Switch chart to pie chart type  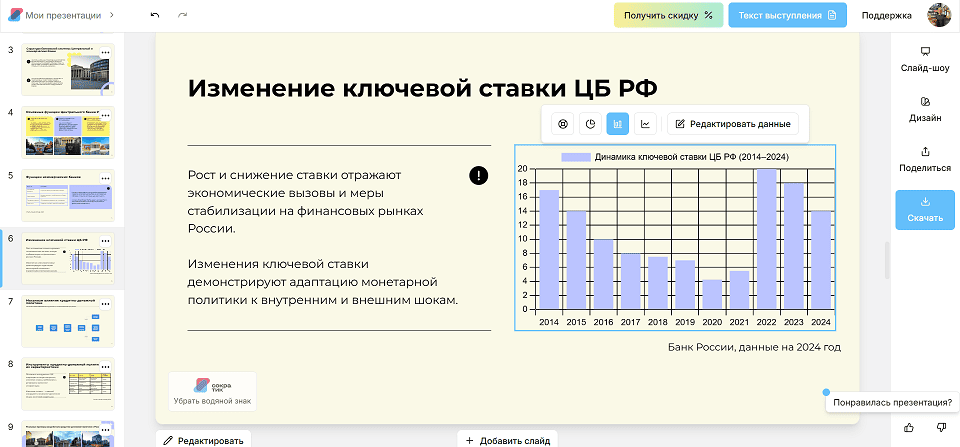(590, 124)
